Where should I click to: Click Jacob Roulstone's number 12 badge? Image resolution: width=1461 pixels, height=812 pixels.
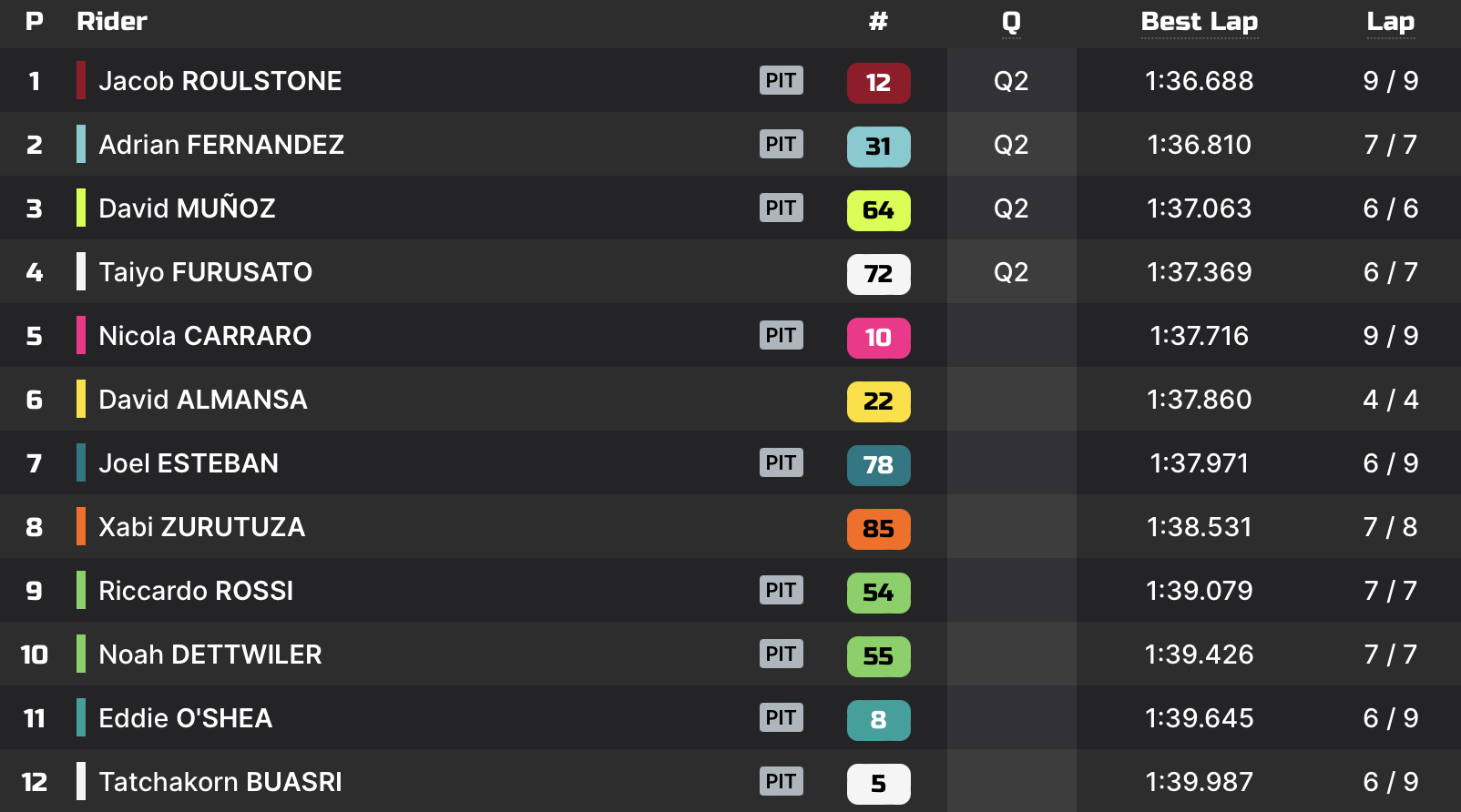[x=878, y=83]
